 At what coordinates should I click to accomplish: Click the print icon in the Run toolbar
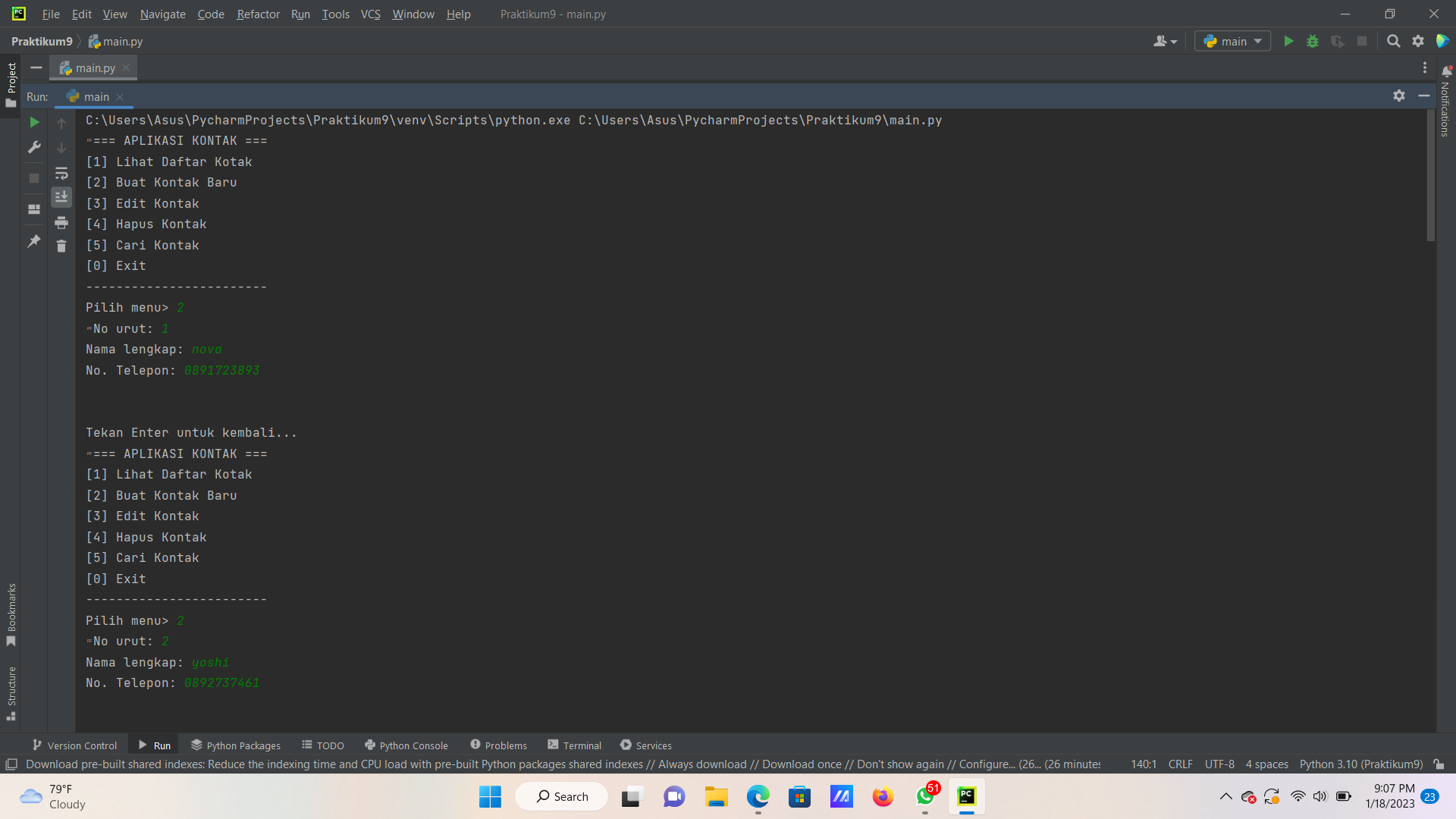(x=61, y=222)
